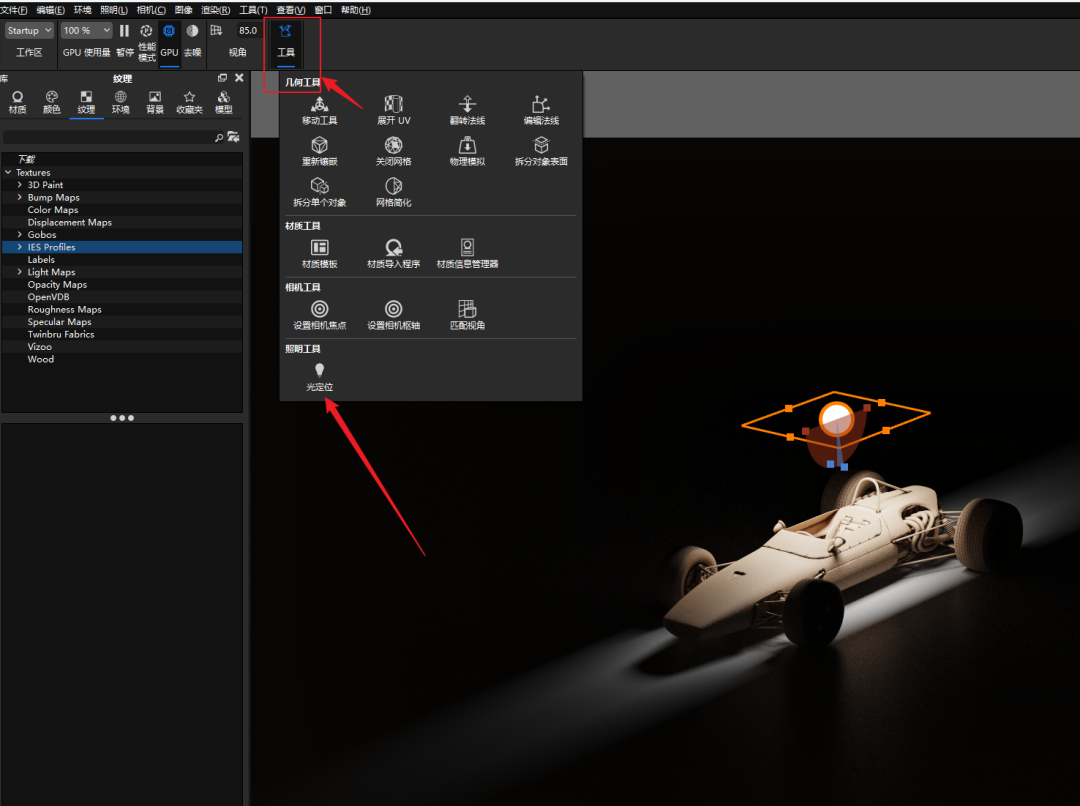Click the 85.0 field of view value
This screenshot has height=806, width=1080.
pyautogui.click(x=248, y=30)
